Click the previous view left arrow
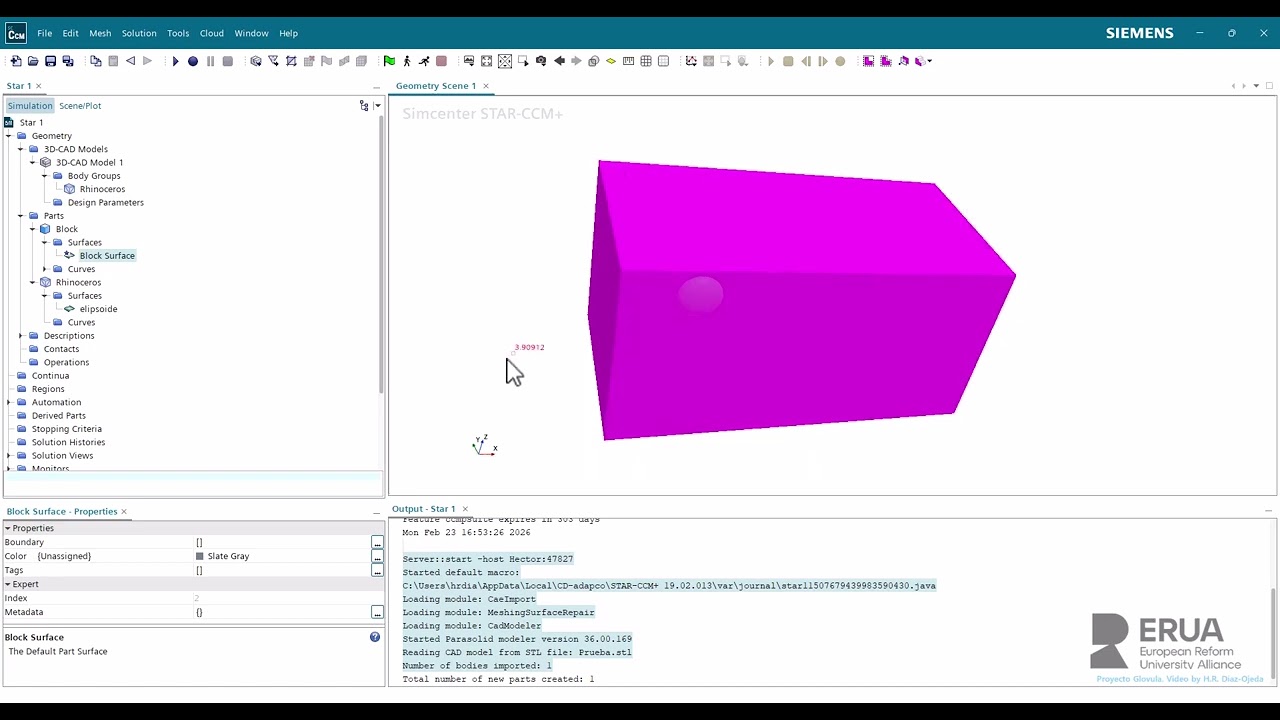The width and height of the screenshot is (1280, 720). 559,61
